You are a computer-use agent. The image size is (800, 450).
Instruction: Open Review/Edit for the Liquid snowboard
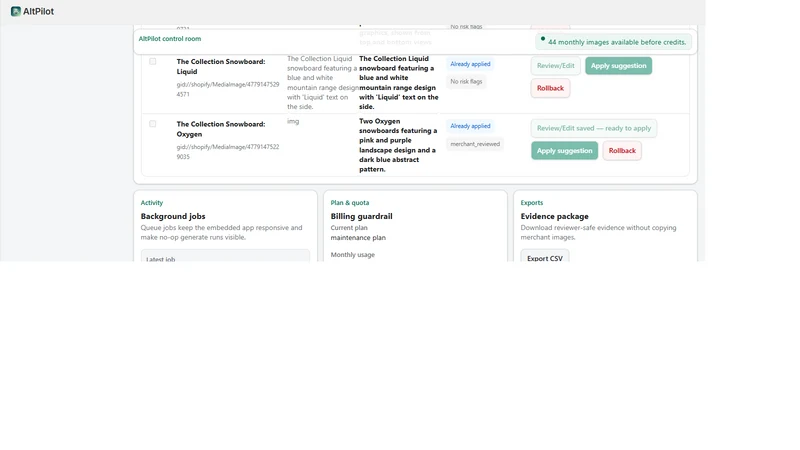(556, 66)
